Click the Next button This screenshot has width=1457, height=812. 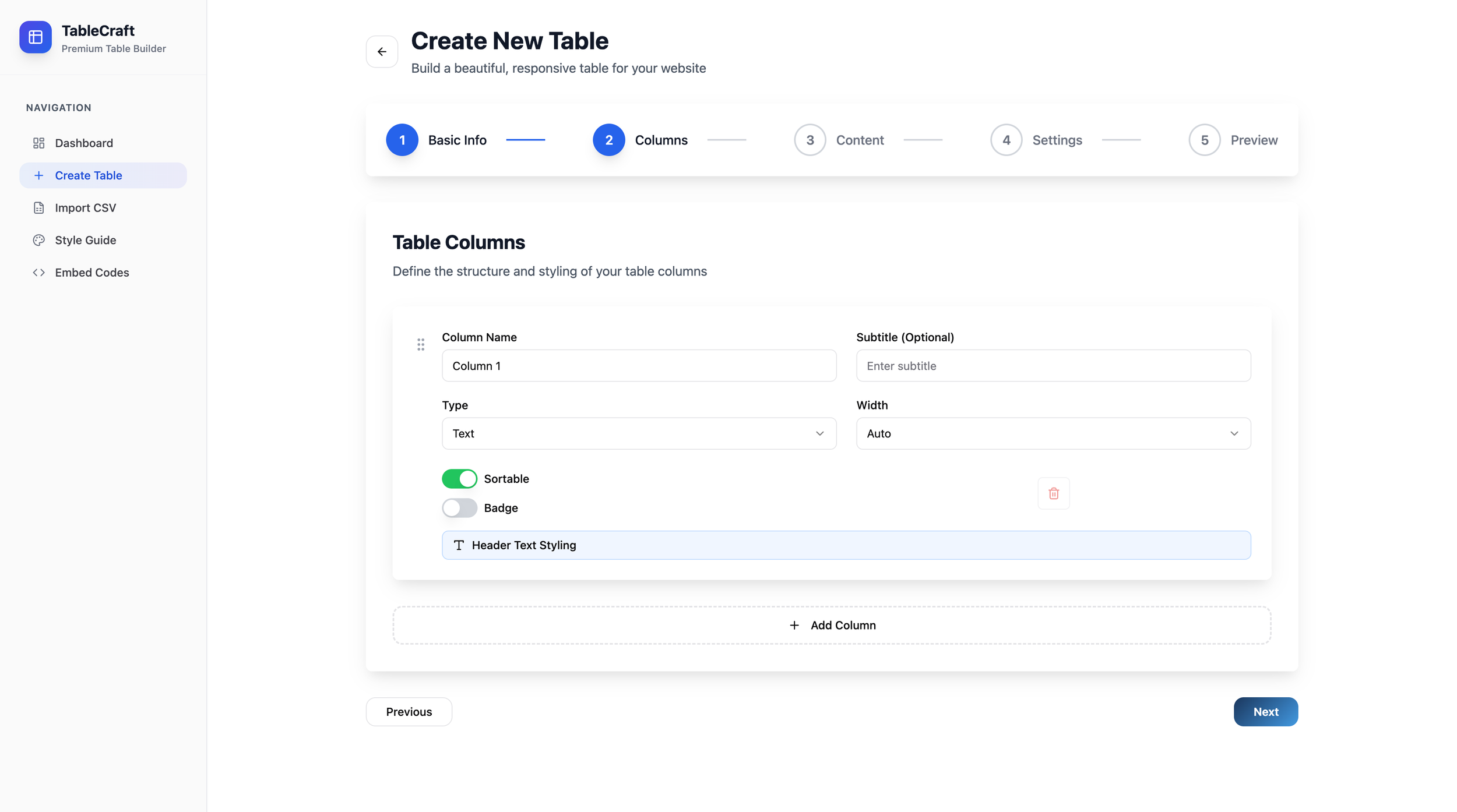[x=1265, y=712]
